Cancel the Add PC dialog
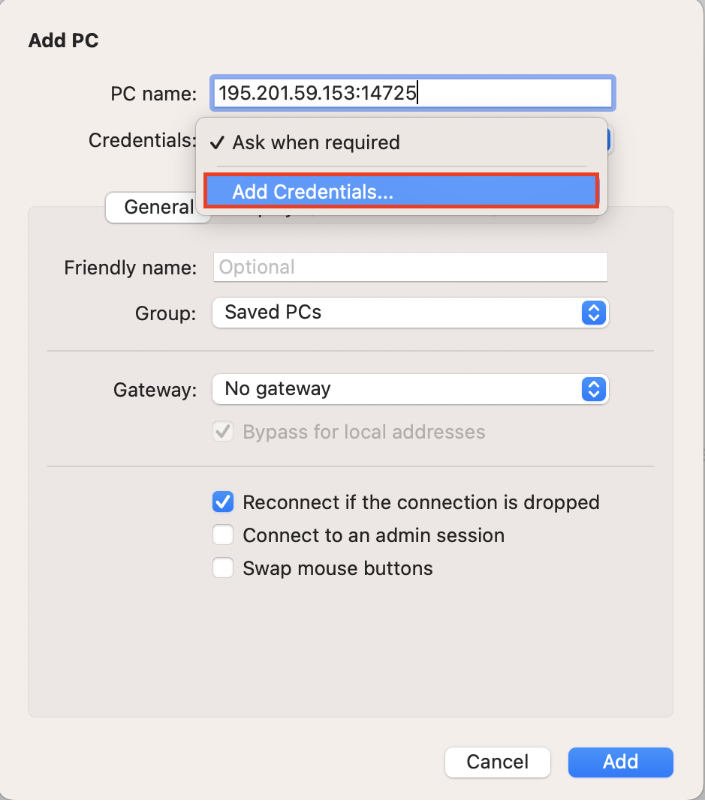The height and width of the screenshot is (801, 705). [x=497, y=762]
